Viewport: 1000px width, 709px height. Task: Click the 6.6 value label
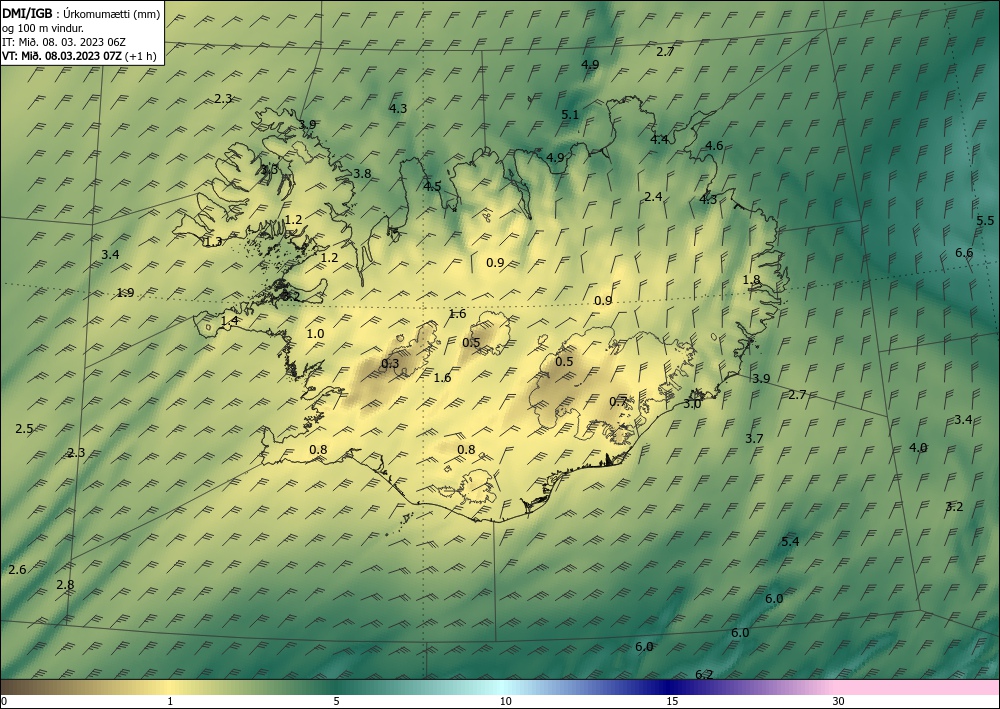coord(964,252)
